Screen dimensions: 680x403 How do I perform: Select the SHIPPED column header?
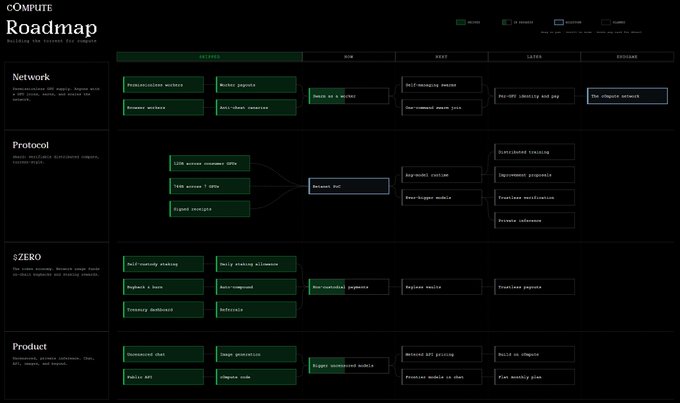pyautogui.click(x=209, y=57)
